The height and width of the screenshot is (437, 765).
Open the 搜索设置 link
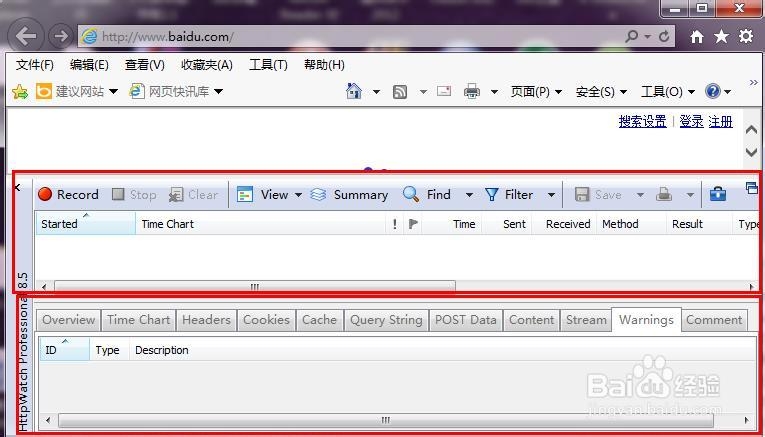point(643,121)
